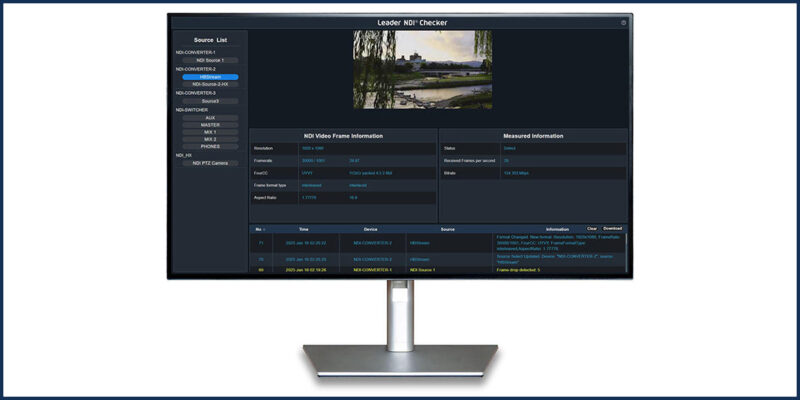Click the Frame drop detected log entry

point(518,270)
